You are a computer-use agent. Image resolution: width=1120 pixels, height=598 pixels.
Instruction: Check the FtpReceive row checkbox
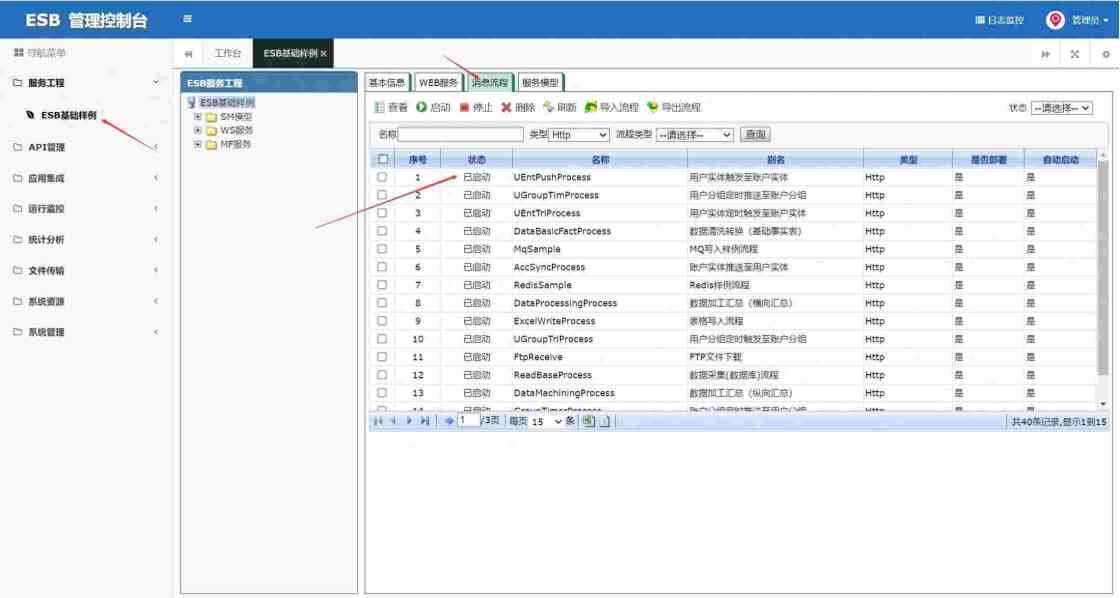click(x=382, y=357)
